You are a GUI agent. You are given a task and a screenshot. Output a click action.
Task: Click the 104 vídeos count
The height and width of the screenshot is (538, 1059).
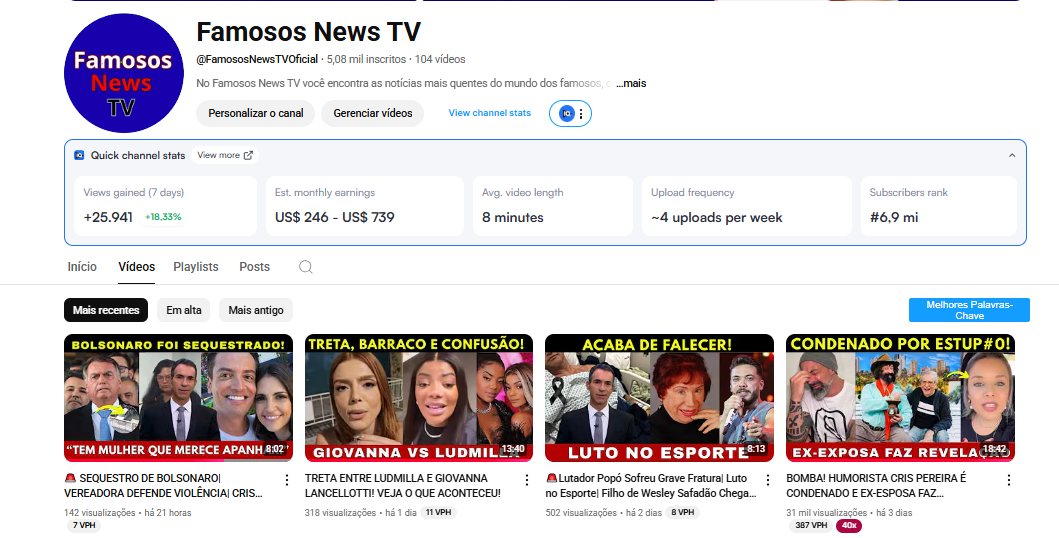[x=440, y=59]
